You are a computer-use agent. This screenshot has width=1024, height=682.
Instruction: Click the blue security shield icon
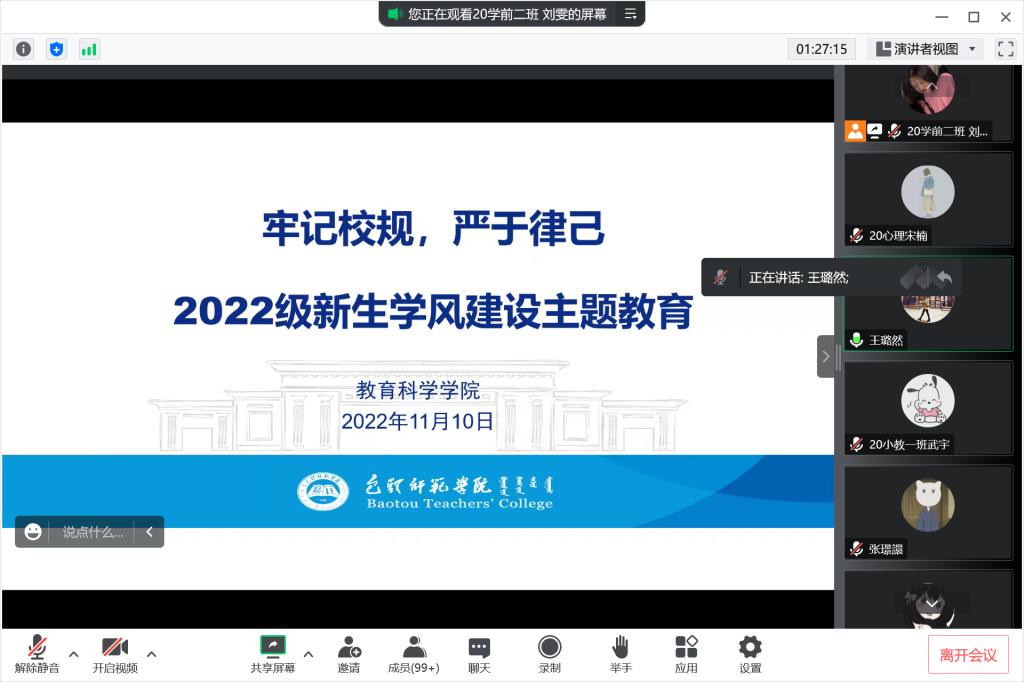coord(57,49)
